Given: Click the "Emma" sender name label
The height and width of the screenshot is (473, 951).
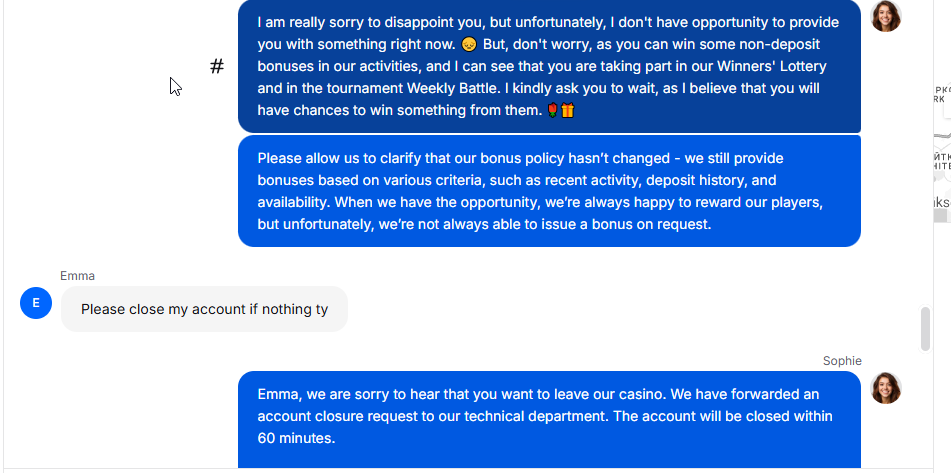Looking at the screenshot, I should pos(77,276).
